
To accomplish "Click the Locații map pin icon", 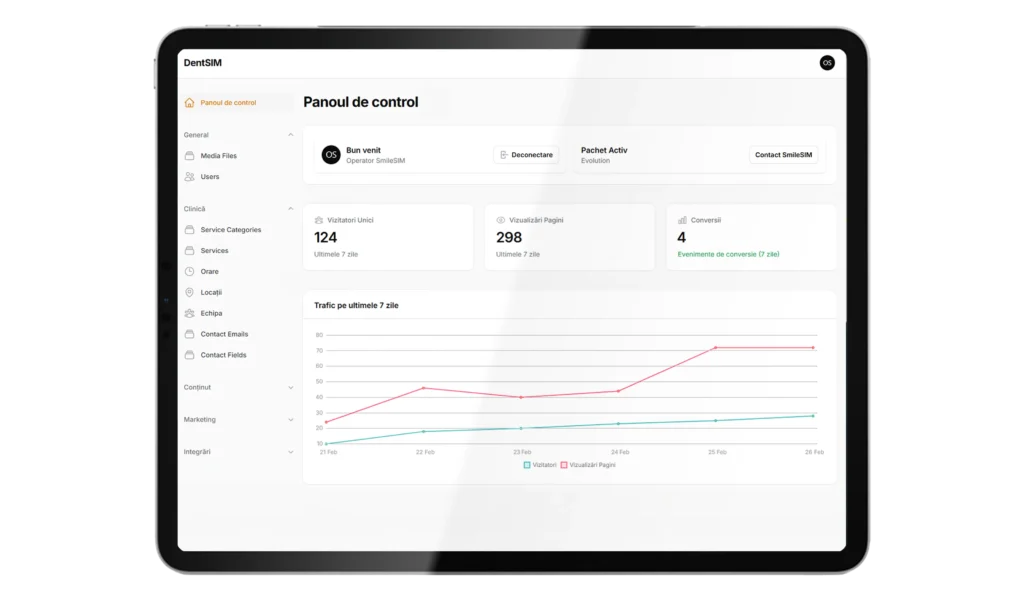I will point(190,292).
